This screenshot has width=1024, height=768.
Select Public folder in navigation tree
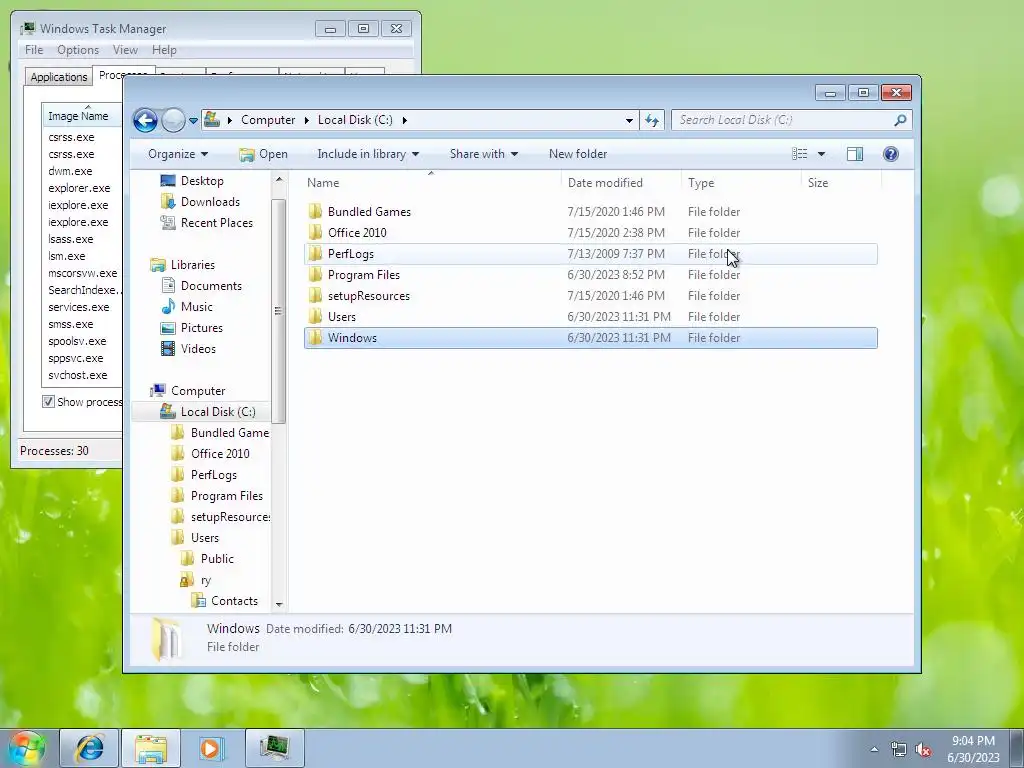217,558
